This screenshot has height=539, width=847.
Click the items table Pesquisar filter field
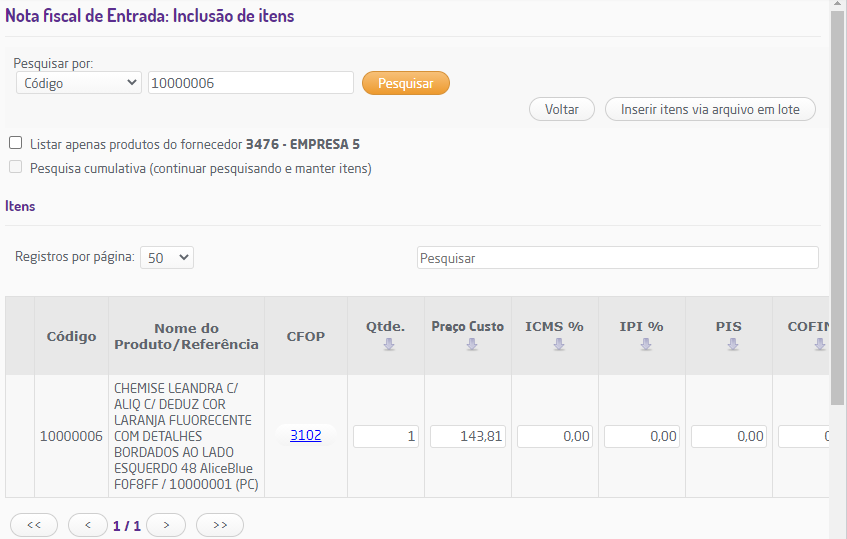coord(617,258)
